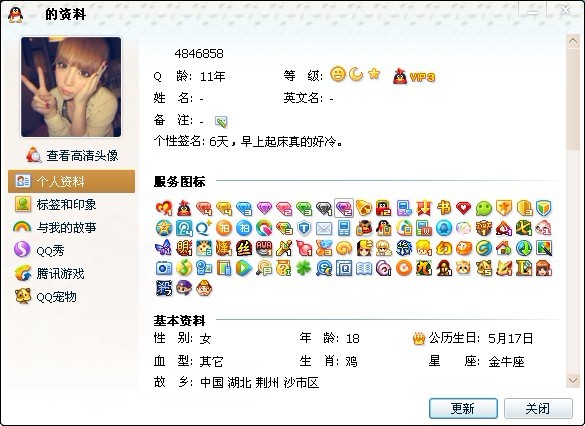
Task: Click the green four-leaf clover service icon
Action: 304,268
